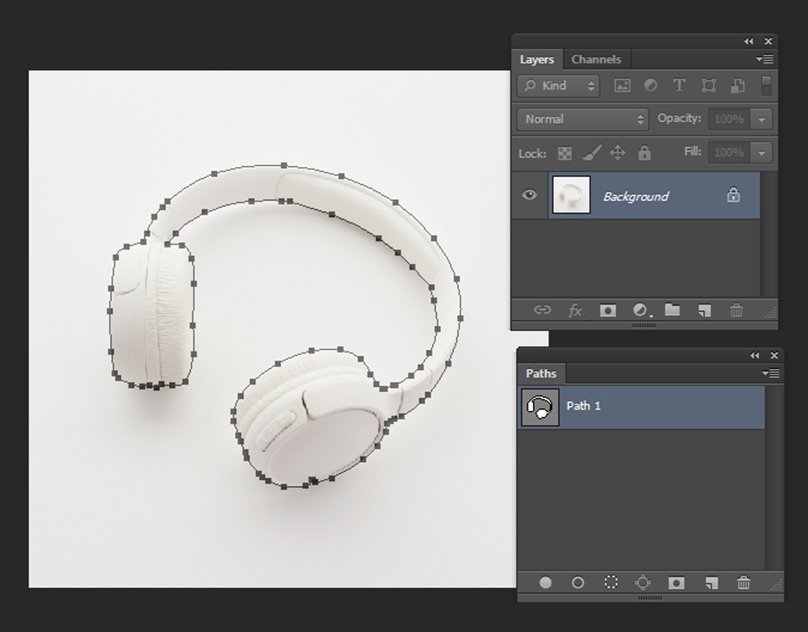Viewport: 808px width, 632px height.
Task: Open the Kind filter dropdown
Action: click(557, 85)
